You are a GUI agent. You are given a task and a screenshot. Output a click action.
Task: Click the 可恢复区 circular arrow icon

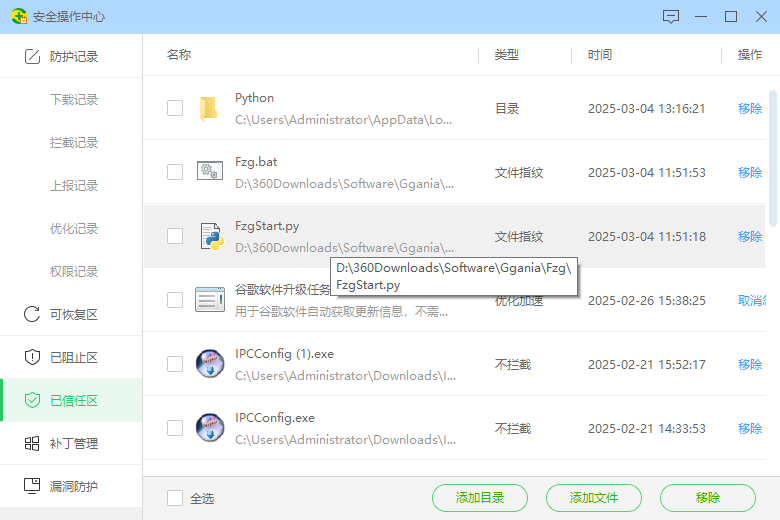point(32,314)
